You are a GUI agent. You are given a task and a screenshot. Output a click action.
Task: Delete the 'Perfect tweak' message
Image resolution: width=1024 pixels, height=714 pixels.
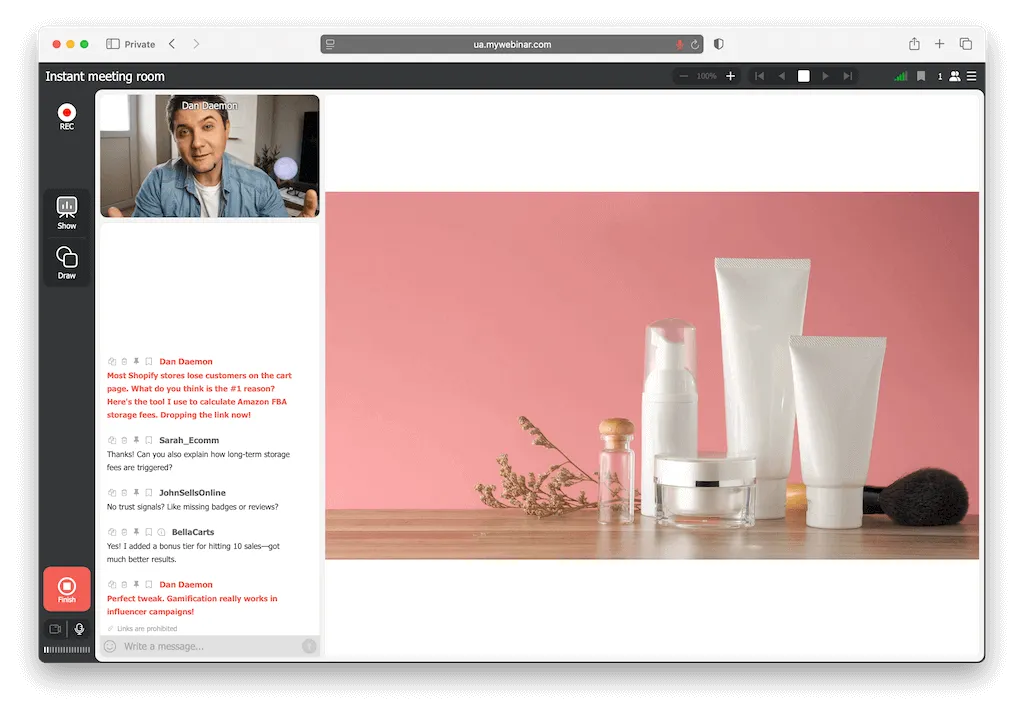click(x=124, y=585)
